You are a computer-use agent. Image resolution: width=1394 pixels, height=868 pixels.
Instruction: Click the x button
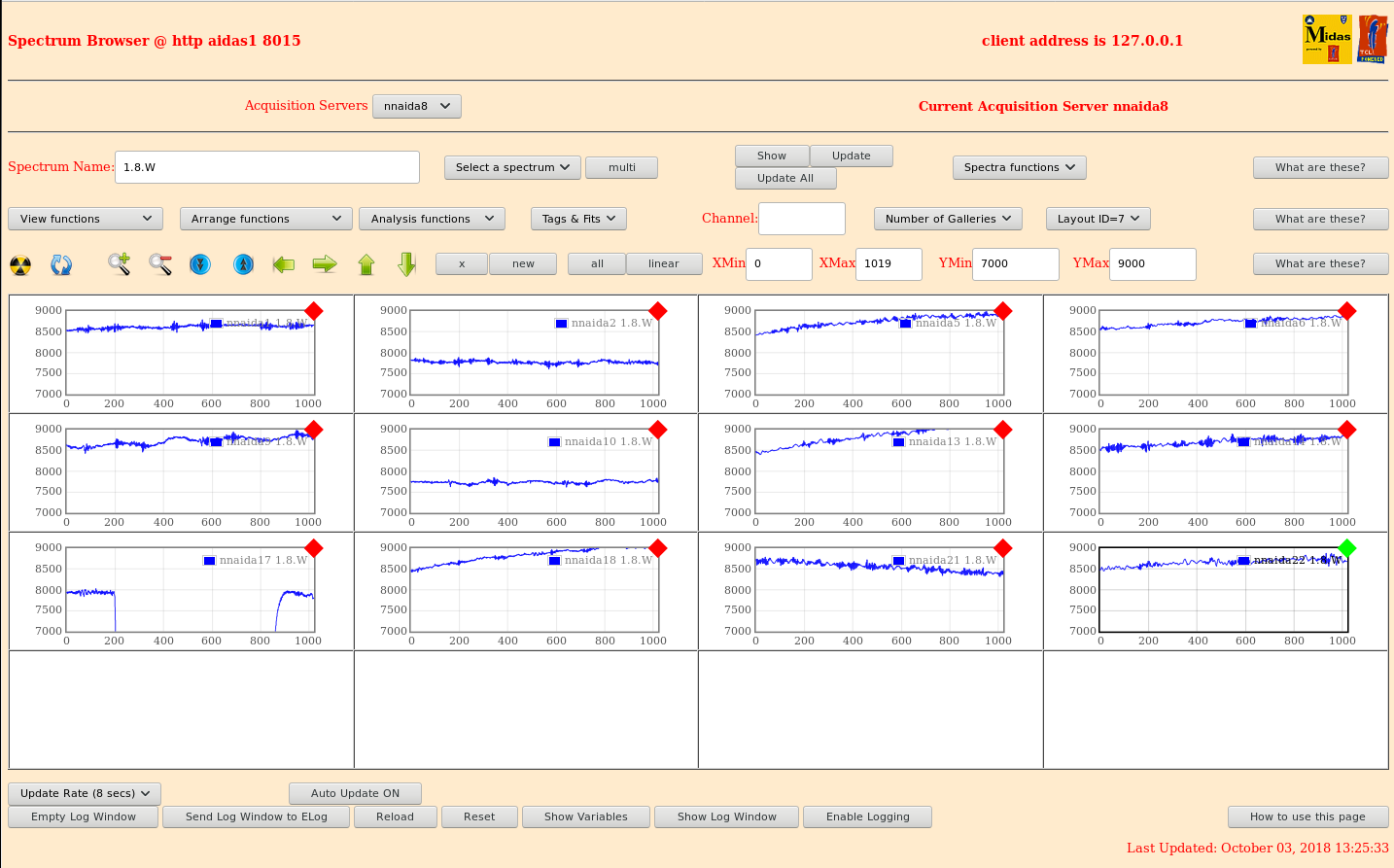pyautogui.click(x=462, y=263)
